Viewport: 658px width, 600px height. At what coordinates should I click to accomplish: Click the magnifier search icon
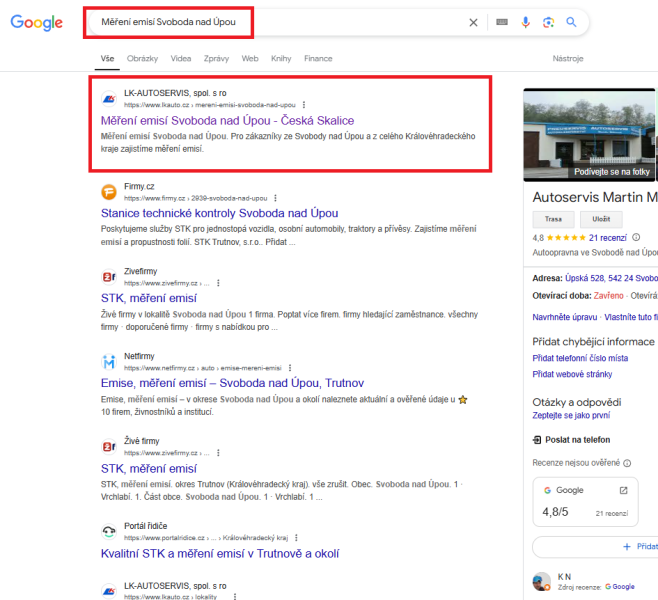[571, 22]
